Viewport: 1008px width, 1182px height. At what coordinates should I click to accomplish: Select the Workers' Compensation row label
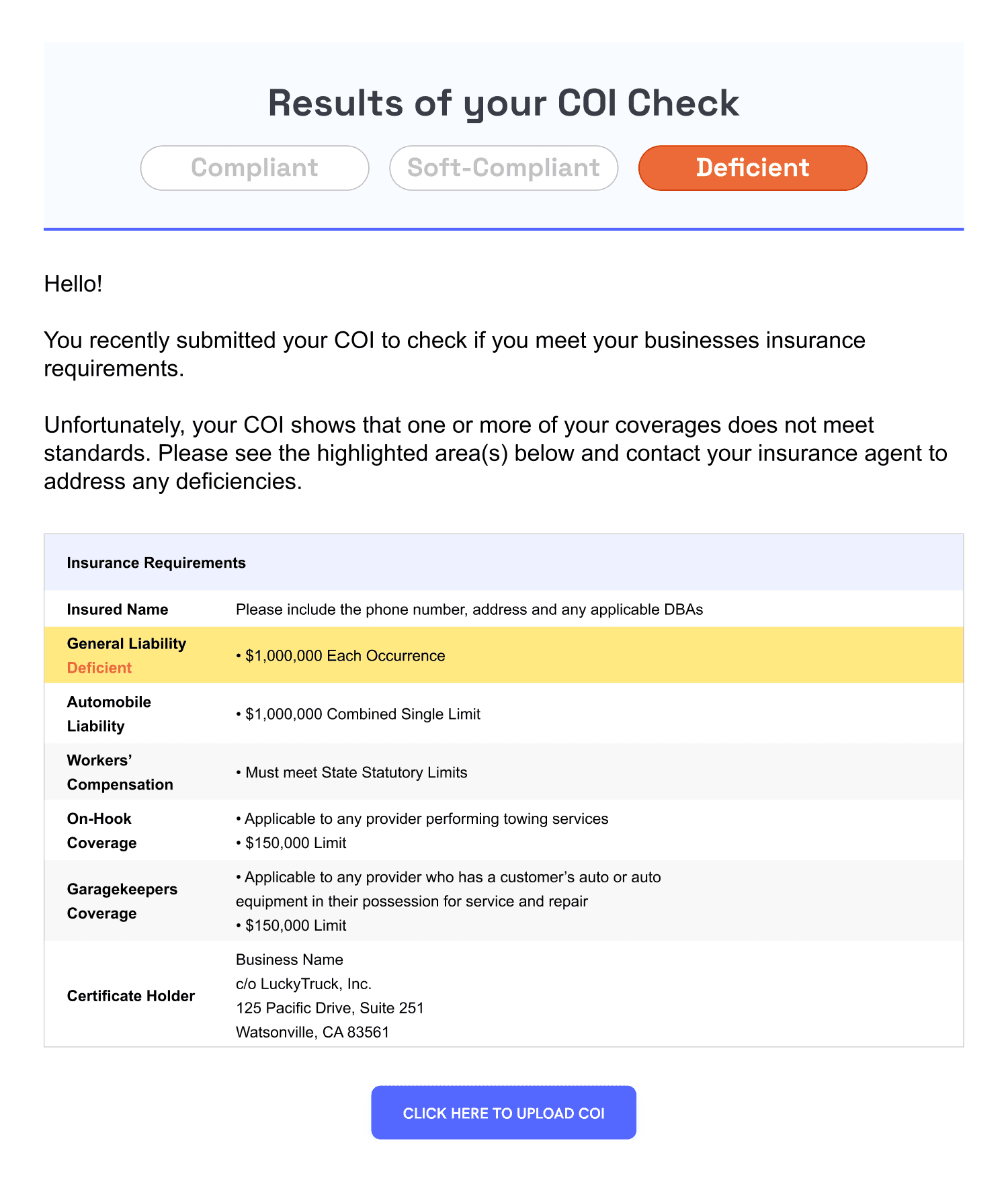[x=120, y=773]
